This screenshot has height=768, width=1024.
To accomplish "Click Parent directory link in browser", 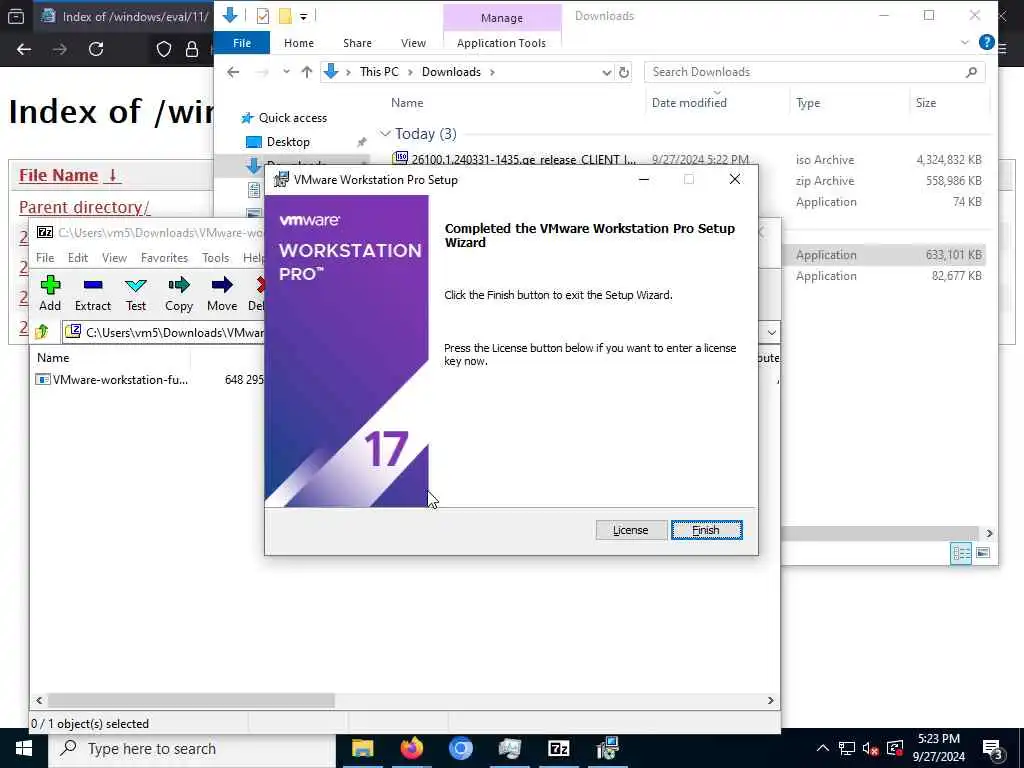I will point(84,207).
